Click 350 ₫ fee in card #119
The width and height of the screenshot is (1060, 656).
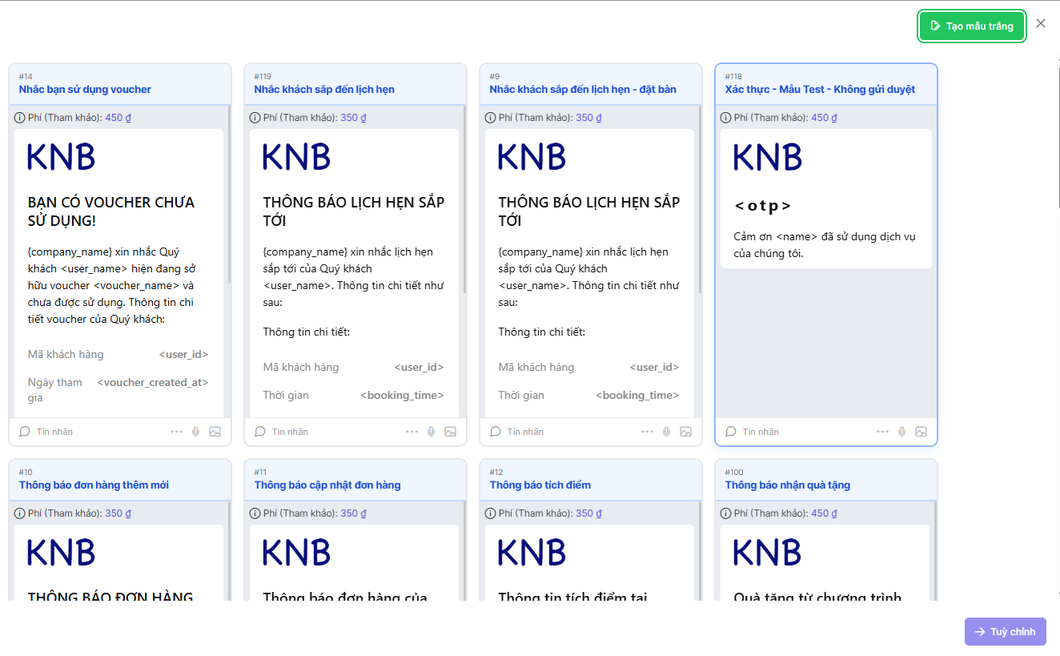(x=354, y=118)
